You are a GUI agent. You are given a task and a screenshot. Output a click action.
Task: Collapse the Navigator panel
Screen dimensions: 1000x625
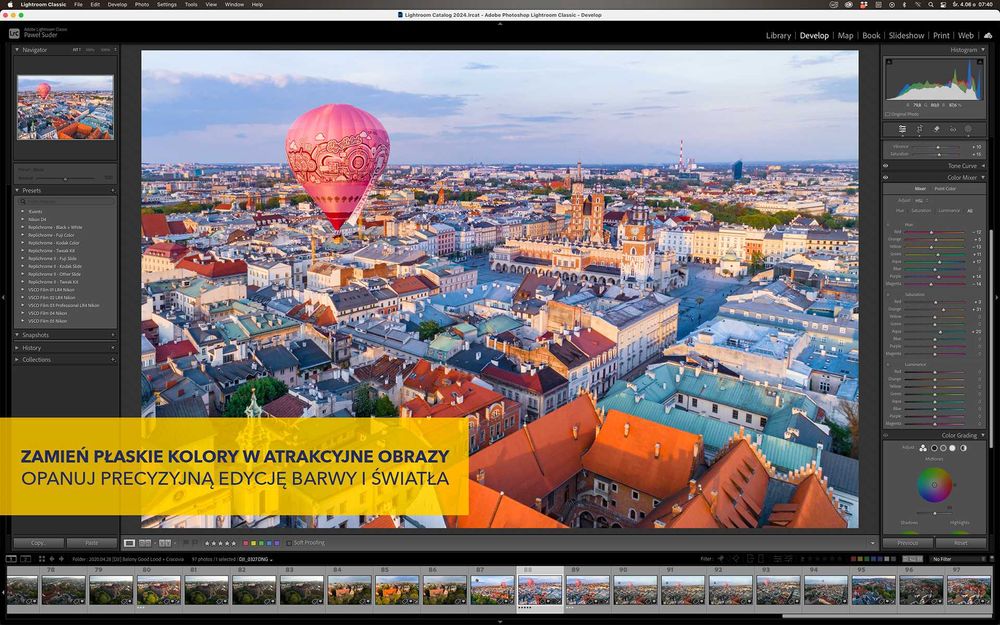[x=17, y=50]
